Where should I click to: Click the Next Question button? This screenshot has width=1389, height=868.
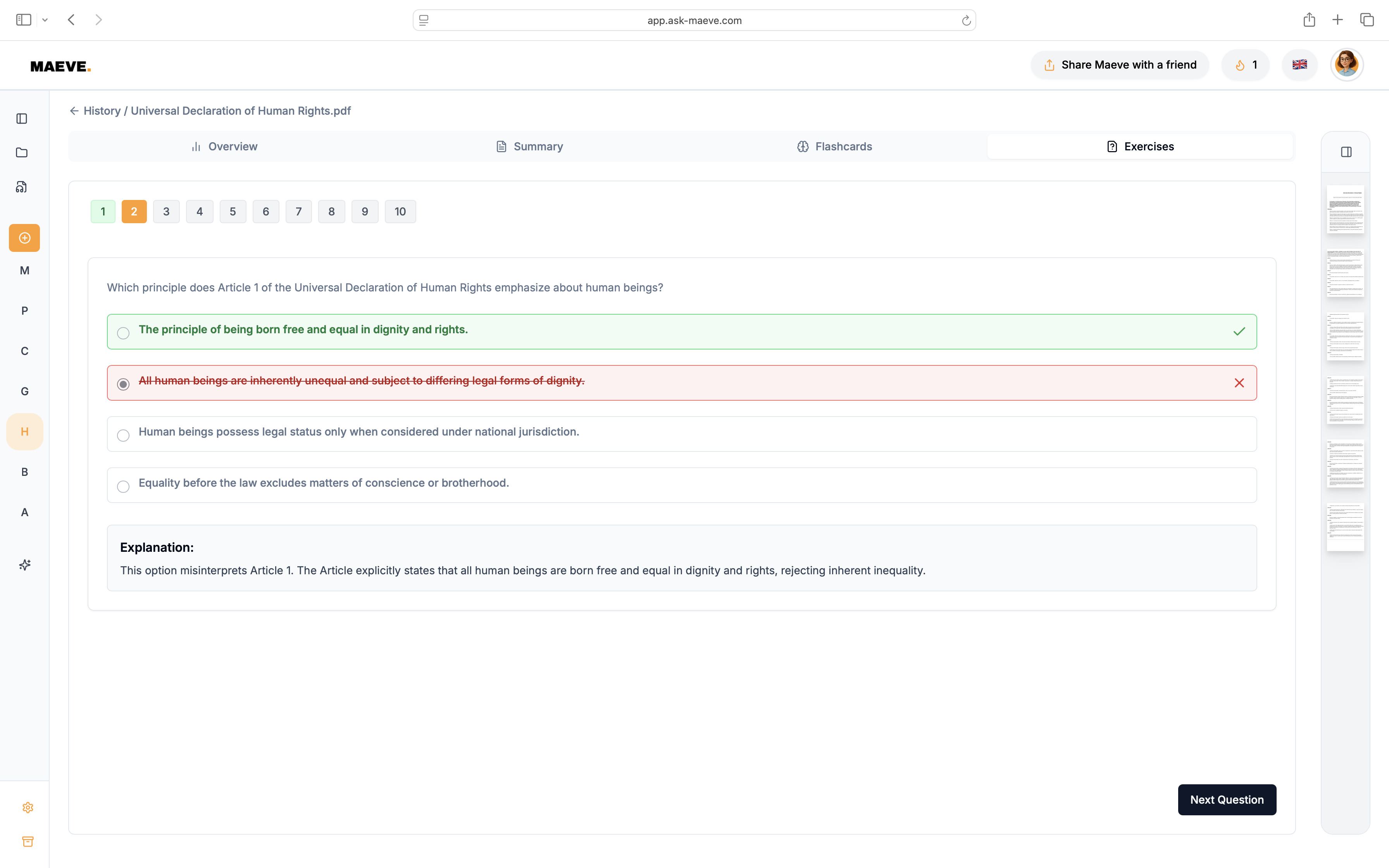[1227, 800]
